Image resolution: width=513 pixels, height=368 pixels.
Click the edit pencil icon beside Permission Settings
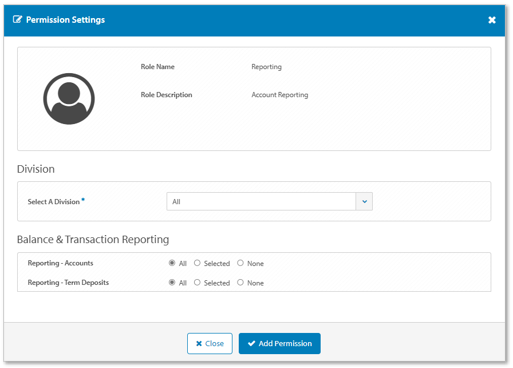point(17,19)
